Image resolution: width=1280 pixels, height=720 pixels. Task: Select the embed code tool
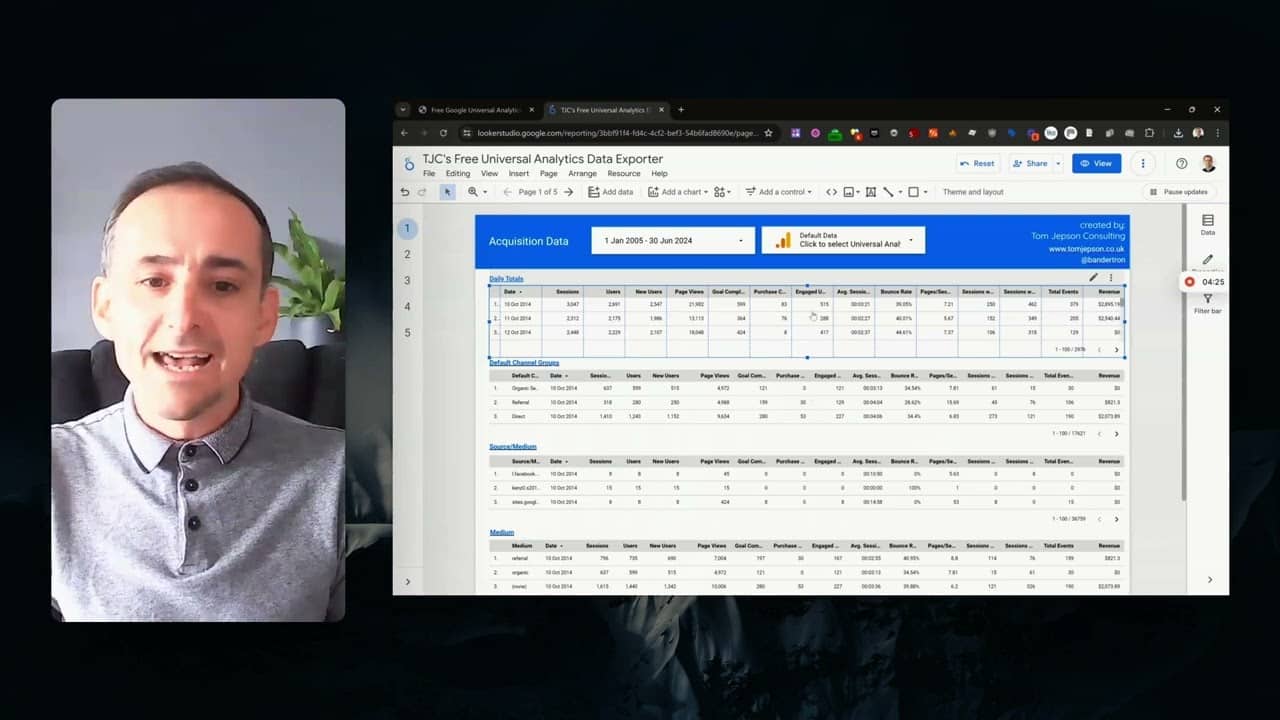coord(831,192)
